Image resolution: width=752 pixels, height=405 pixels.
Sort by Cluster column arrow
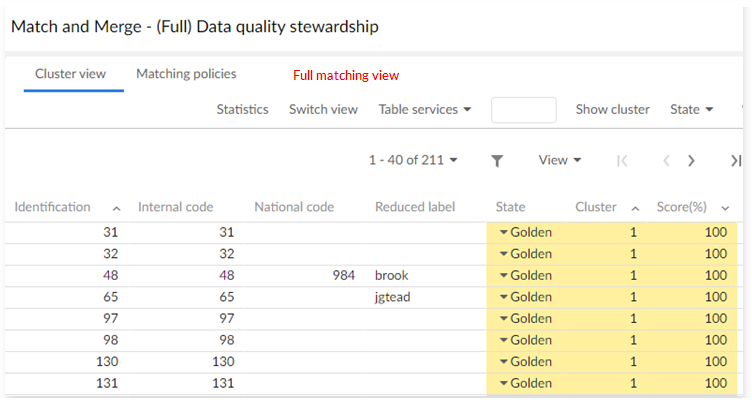[x=634, y=208]
